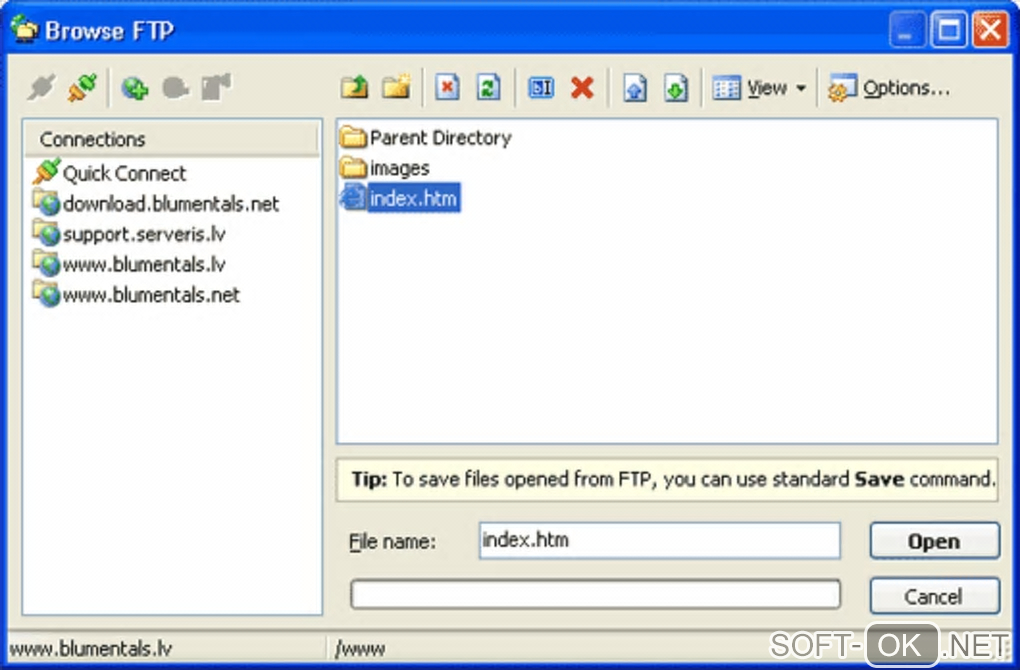Select support.serveris.lv connection

click(129, 234)
